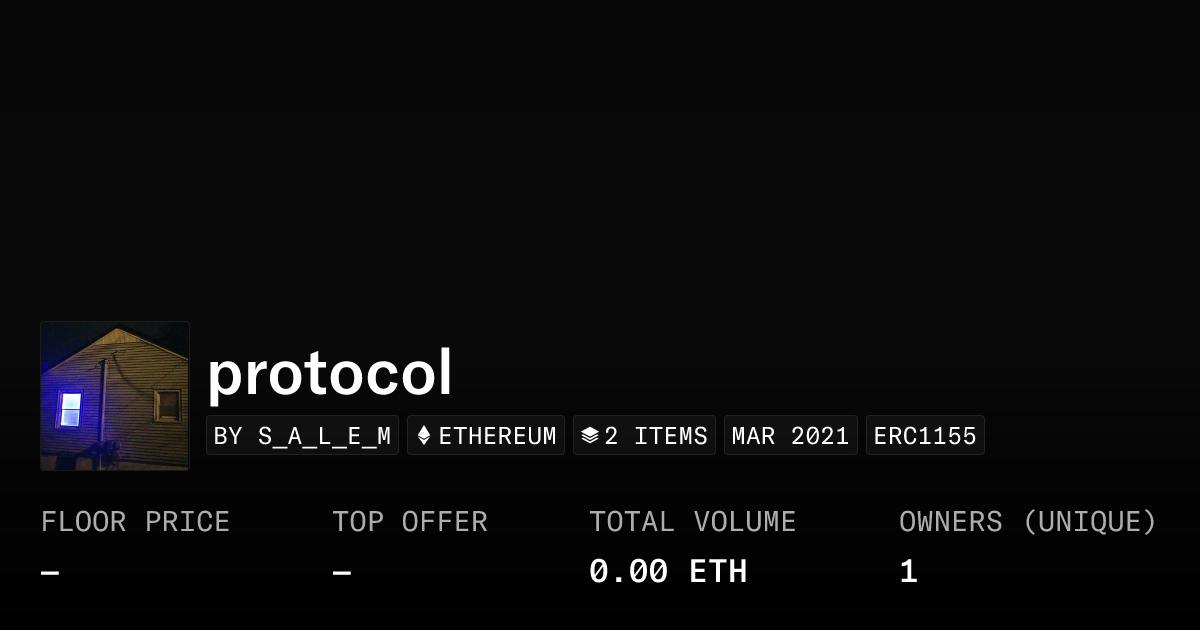This screenshot has height=630, width=1200.
Task: Click the stacked layers items icon
Action: tap(590, 436)
